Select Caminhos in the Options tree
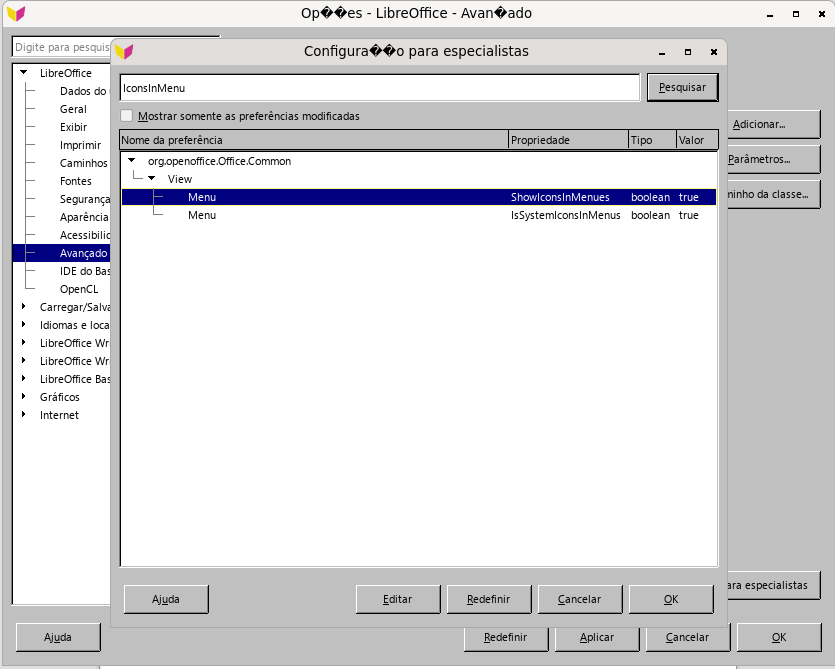This screenshot has height=669, width=835. [x=84, y=163]
